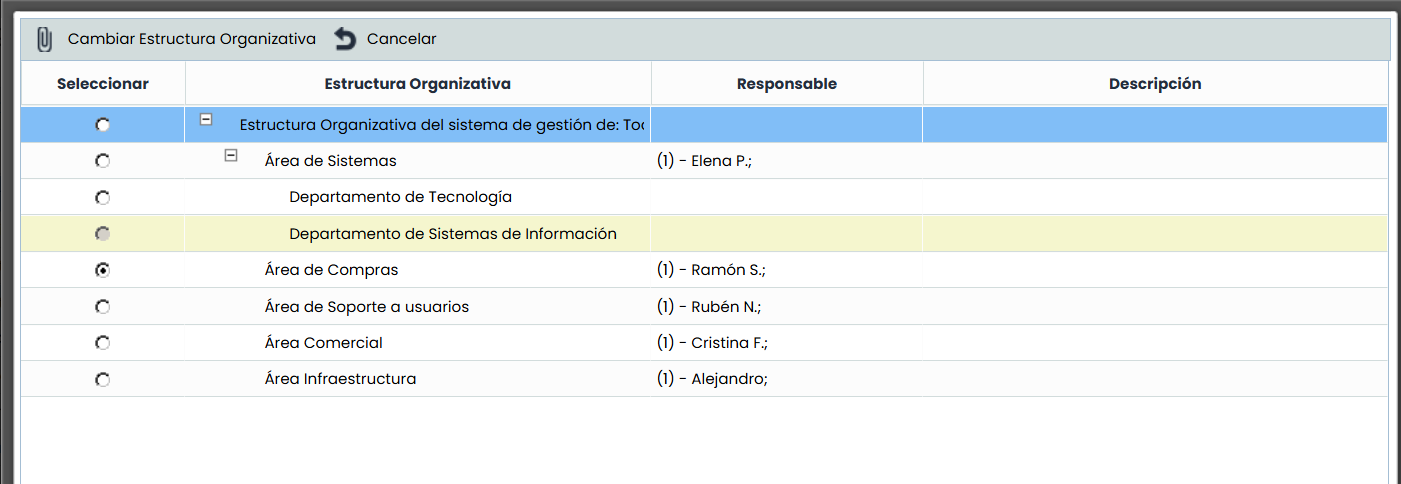Click the Departamento de Sistemas de Información row
The height and width of the screenshot is (484, 1401).
452,234
